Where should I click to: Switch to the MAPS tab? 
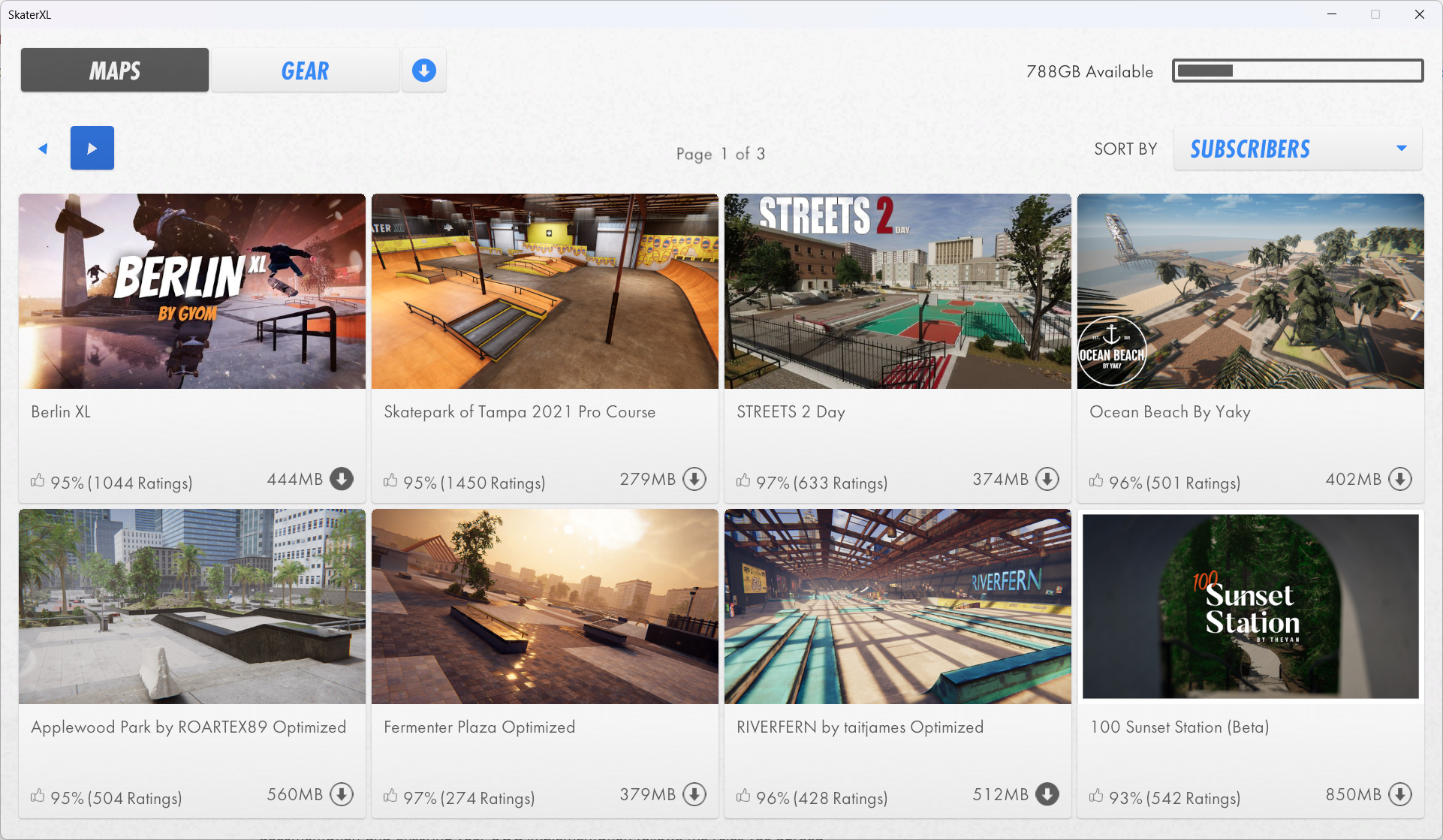115,71
